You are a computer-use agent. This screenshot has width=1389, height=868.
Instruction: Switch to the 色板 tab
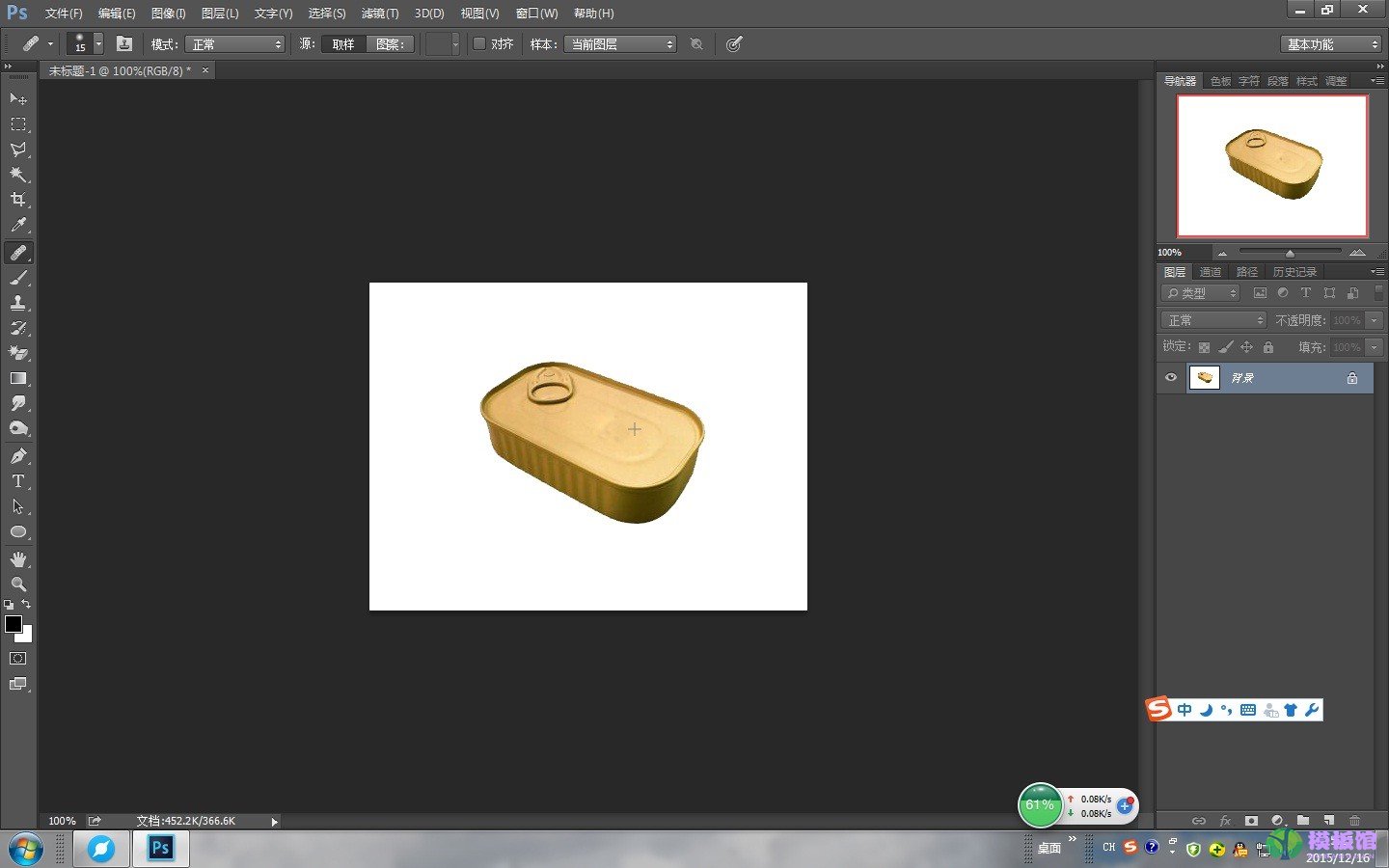click(1220, 81)
